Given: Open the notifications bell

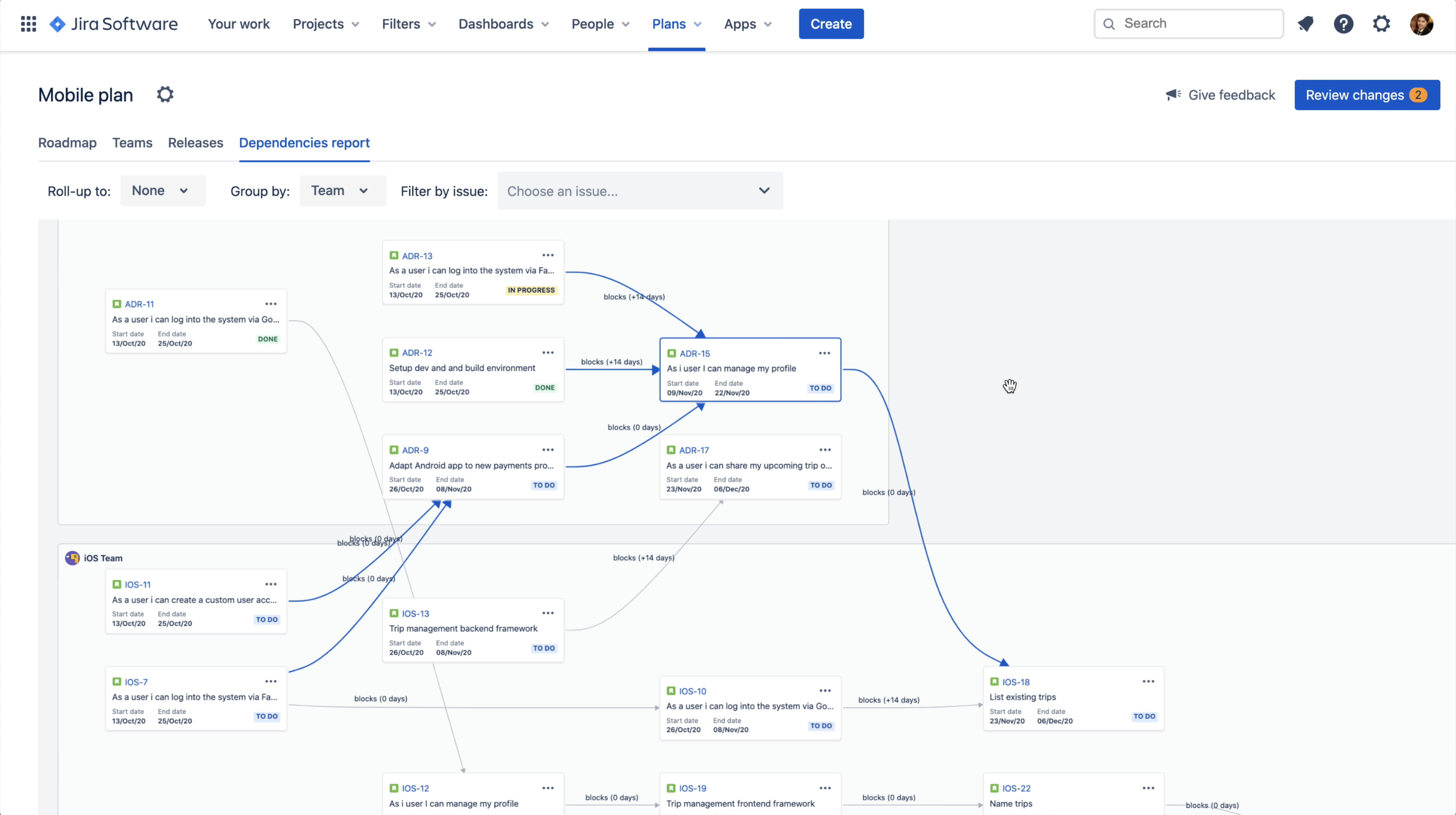Looking at the screenshot, I should pyautogui.click(x=1306, y=24).
